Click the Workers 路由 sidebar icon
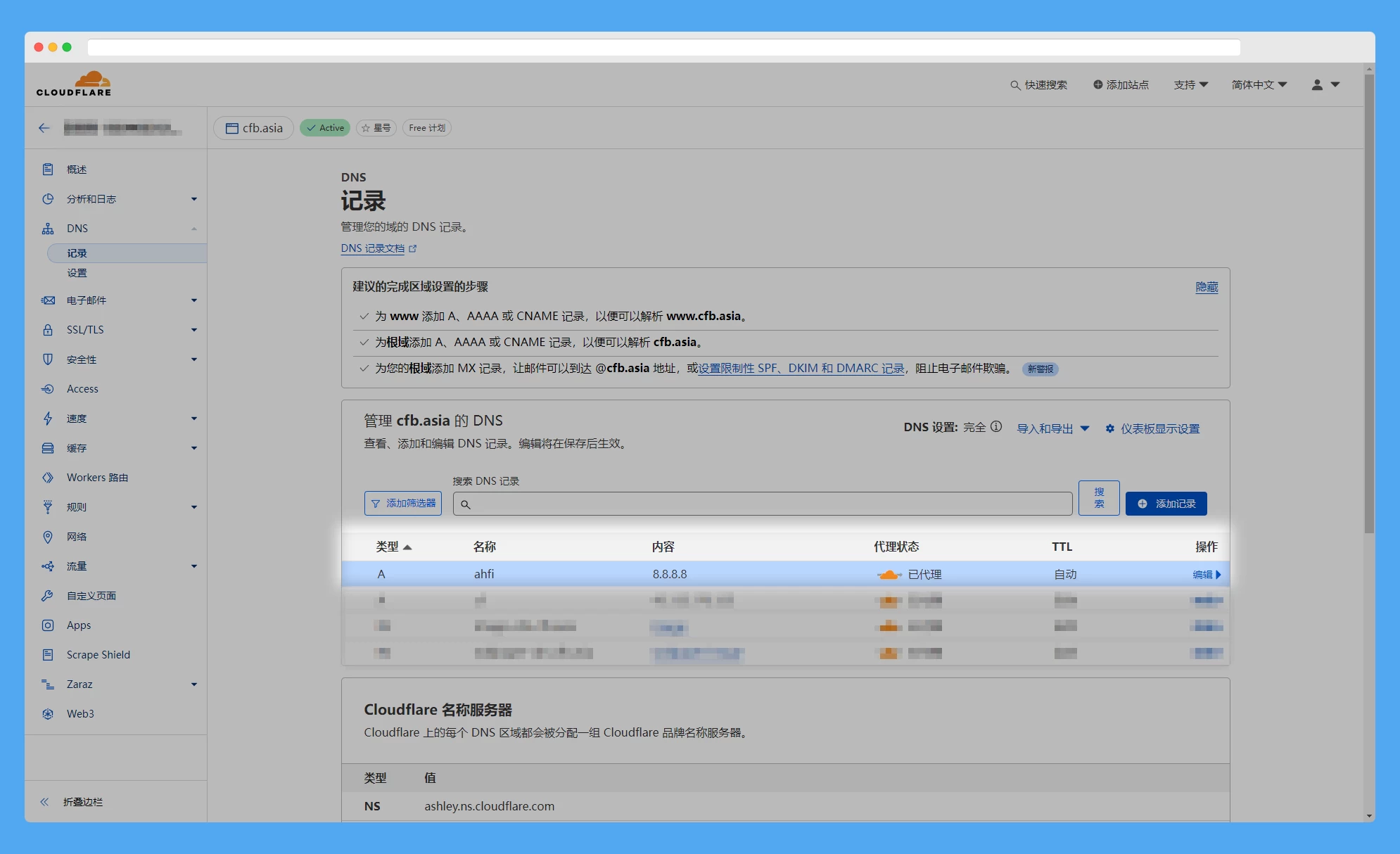 click(x=48, y=478)
